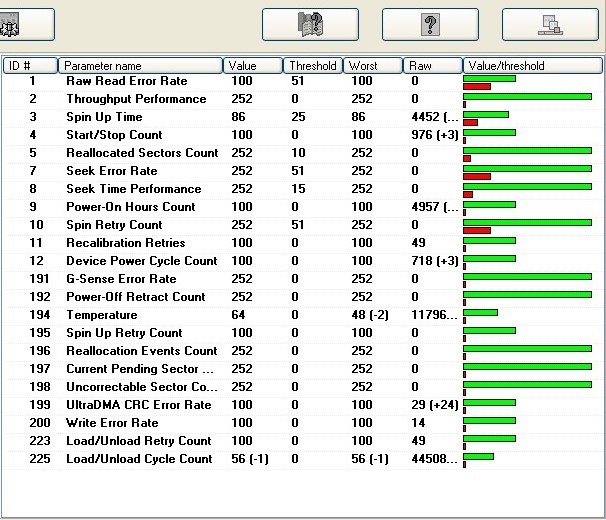Select the Power-On Hours Count row
This screenshot has width=606, height=520.
point(303,207)
